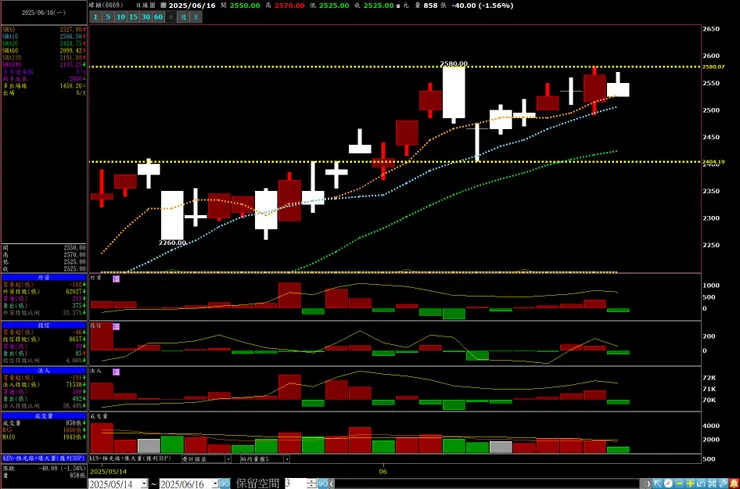This screenshot has width=740, height=489.
Task: Click the stepper arrows of 保留空間 field
Action: [312, 484]
